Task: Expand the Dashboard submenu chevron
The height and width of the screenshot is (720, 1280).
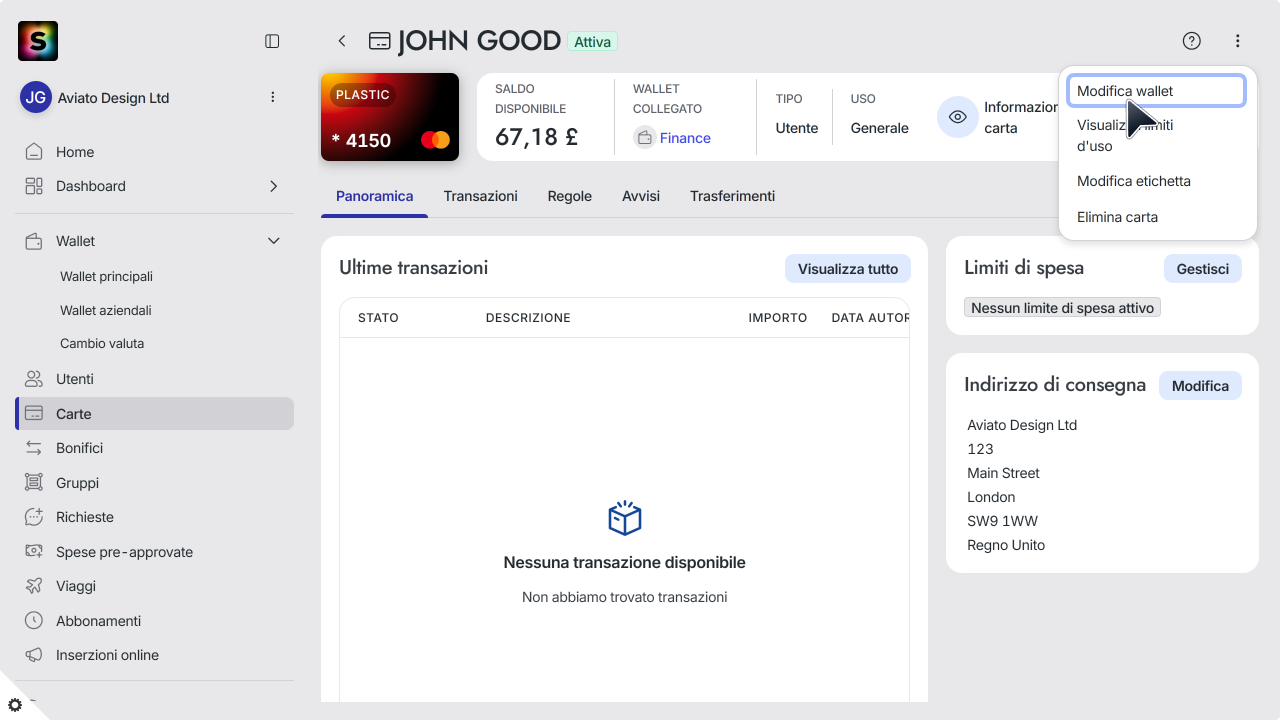Action: coord(273,186)
